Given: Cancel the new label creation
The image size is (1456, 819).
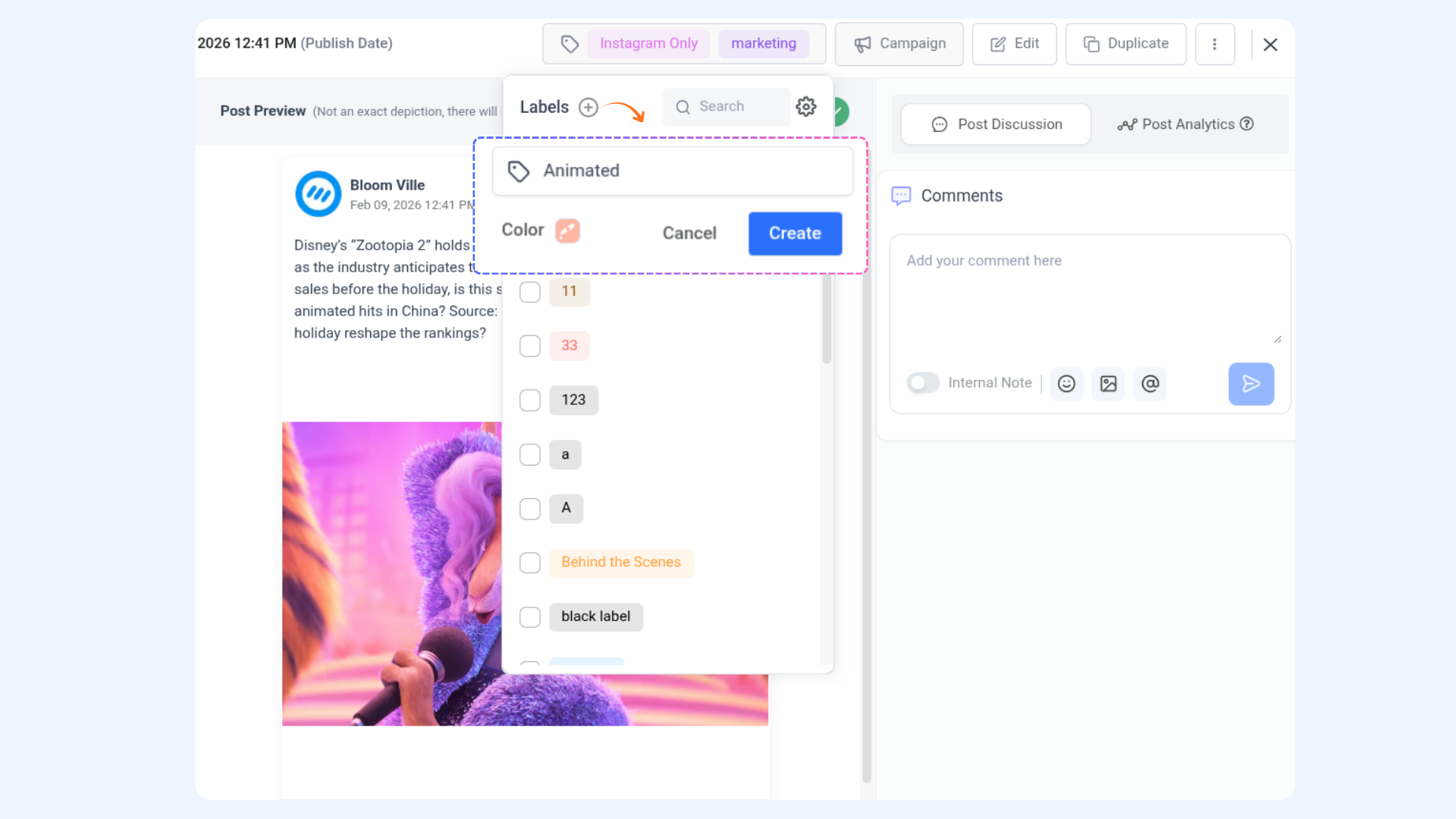Looking at the screenshot, I should coord(689,234).
